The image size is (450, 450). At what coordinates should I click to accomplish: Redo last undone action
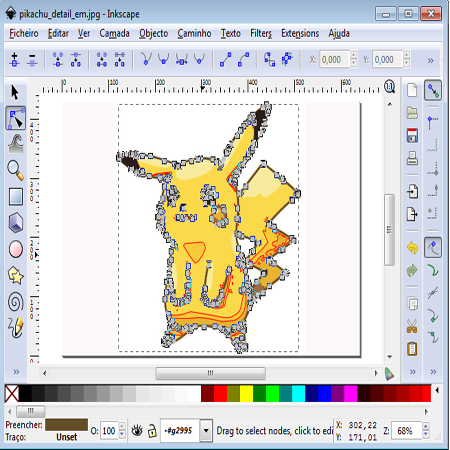click(x=412, y=270)
